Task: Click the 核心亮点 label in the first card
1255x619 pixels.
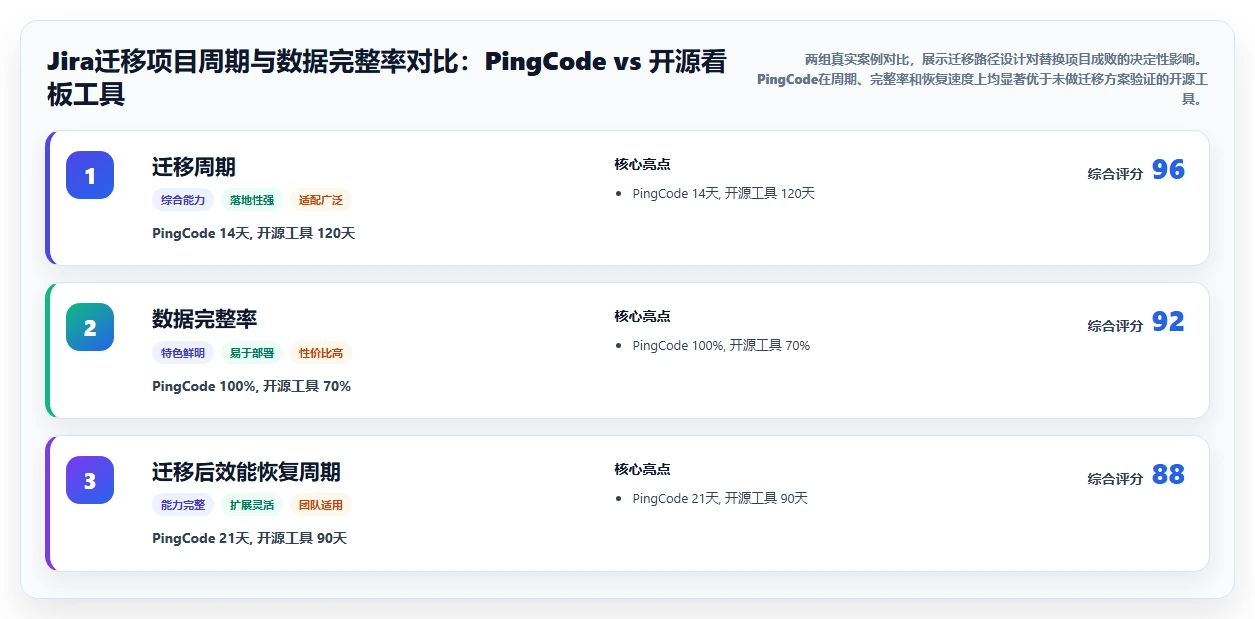Action: pyautogui.click(x=642, y=164)
